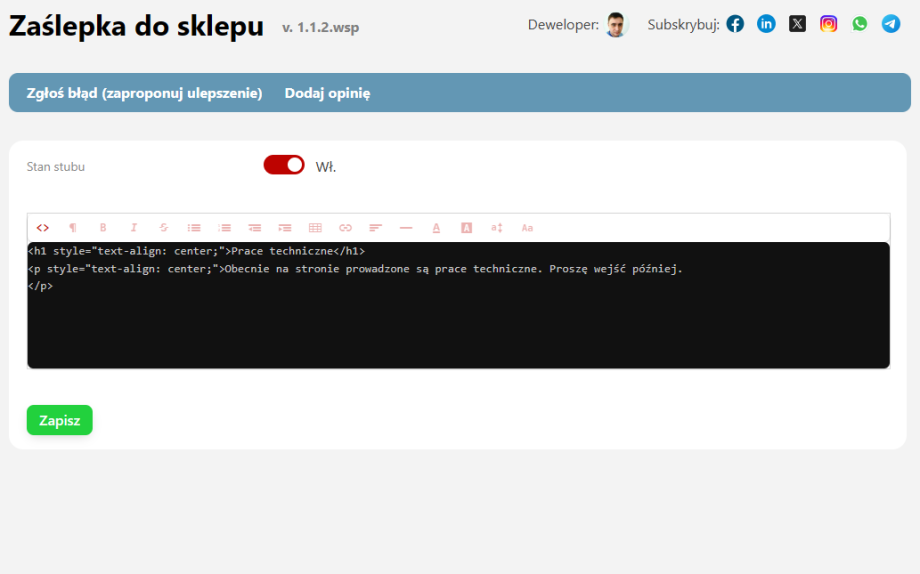
Task: Open the Dodaj opinię menu item
Action: point(327,93)
